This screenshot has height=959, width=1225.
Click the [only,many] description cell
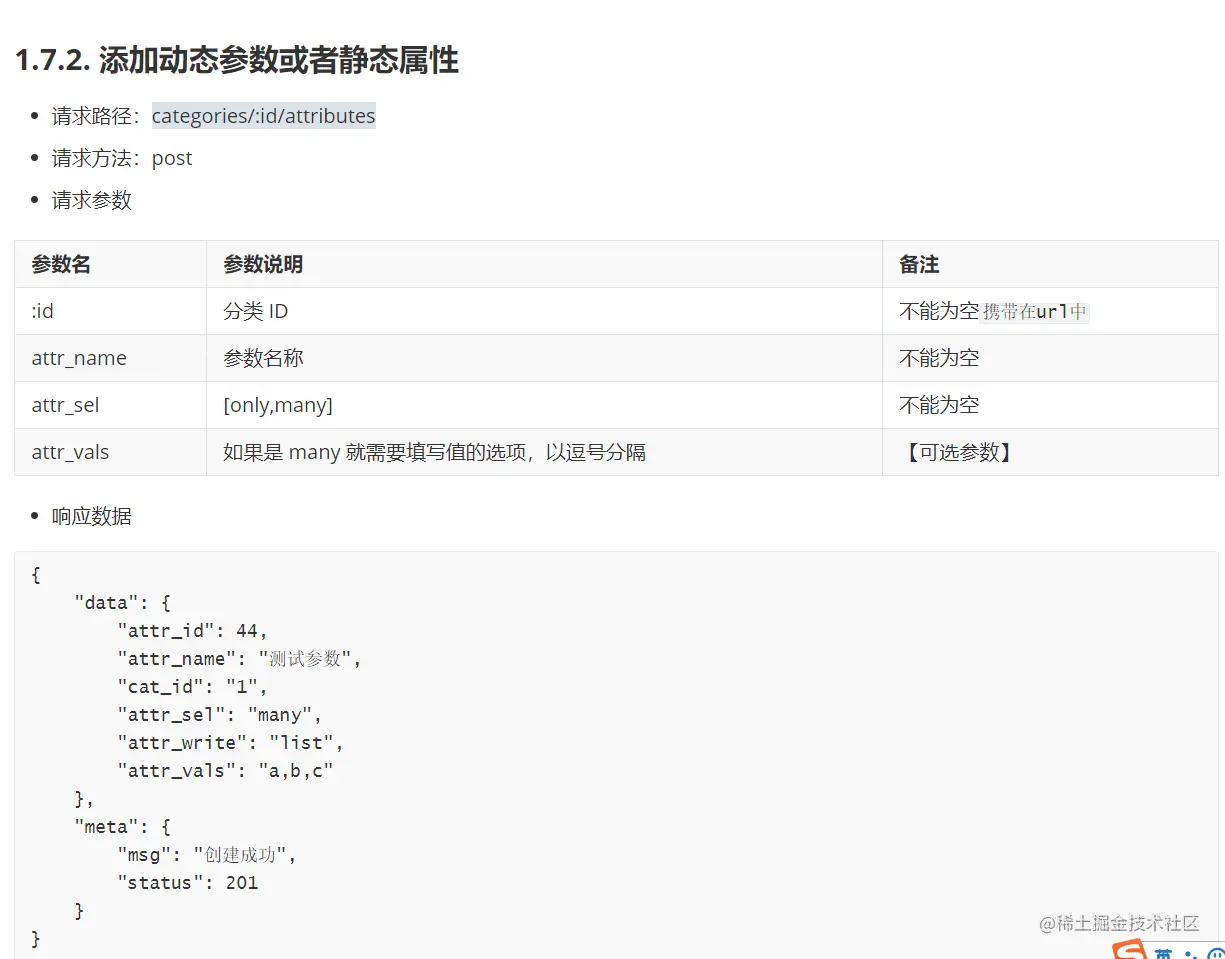[544, 405]
